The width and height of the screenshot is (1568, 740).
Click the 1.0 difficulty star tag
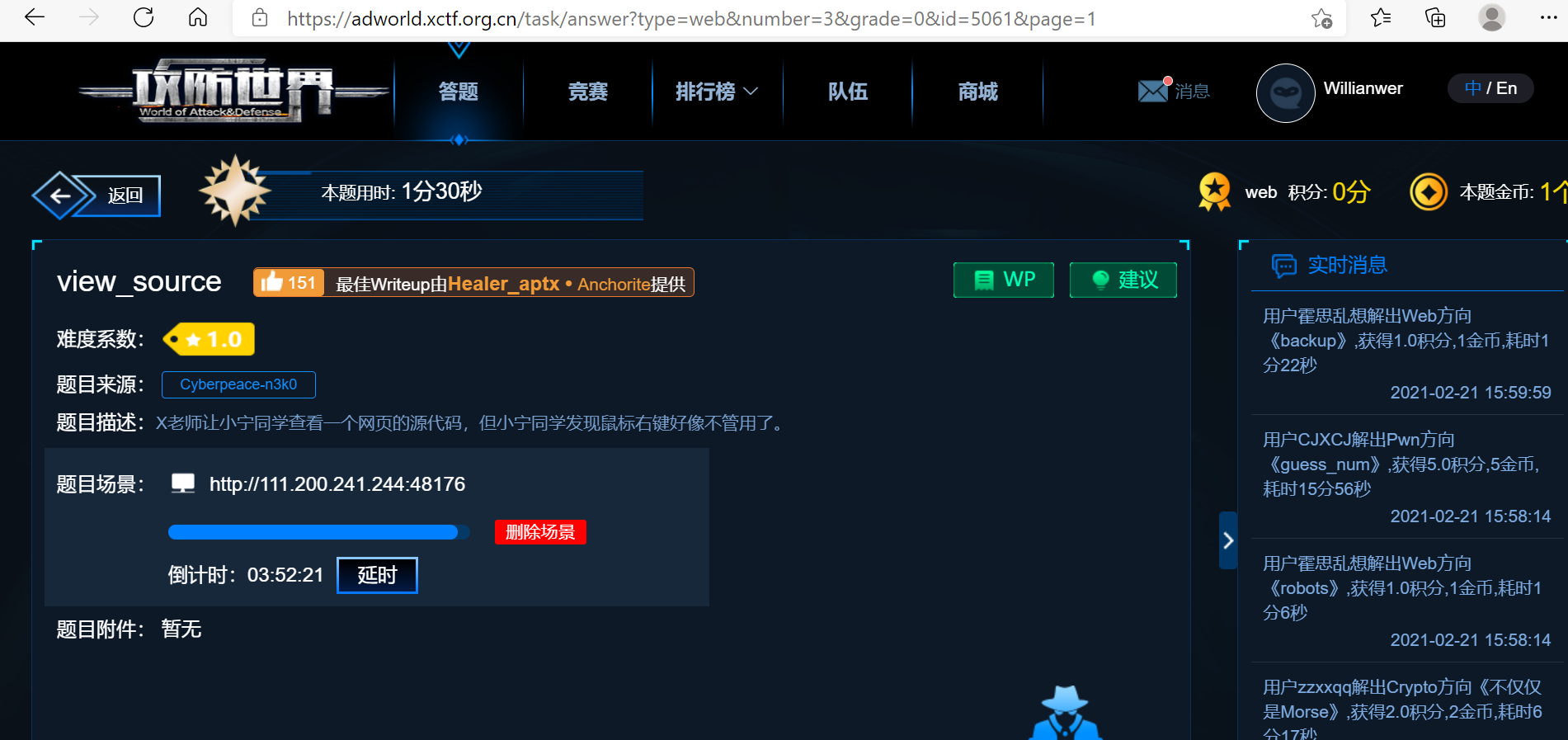[210, 339]
